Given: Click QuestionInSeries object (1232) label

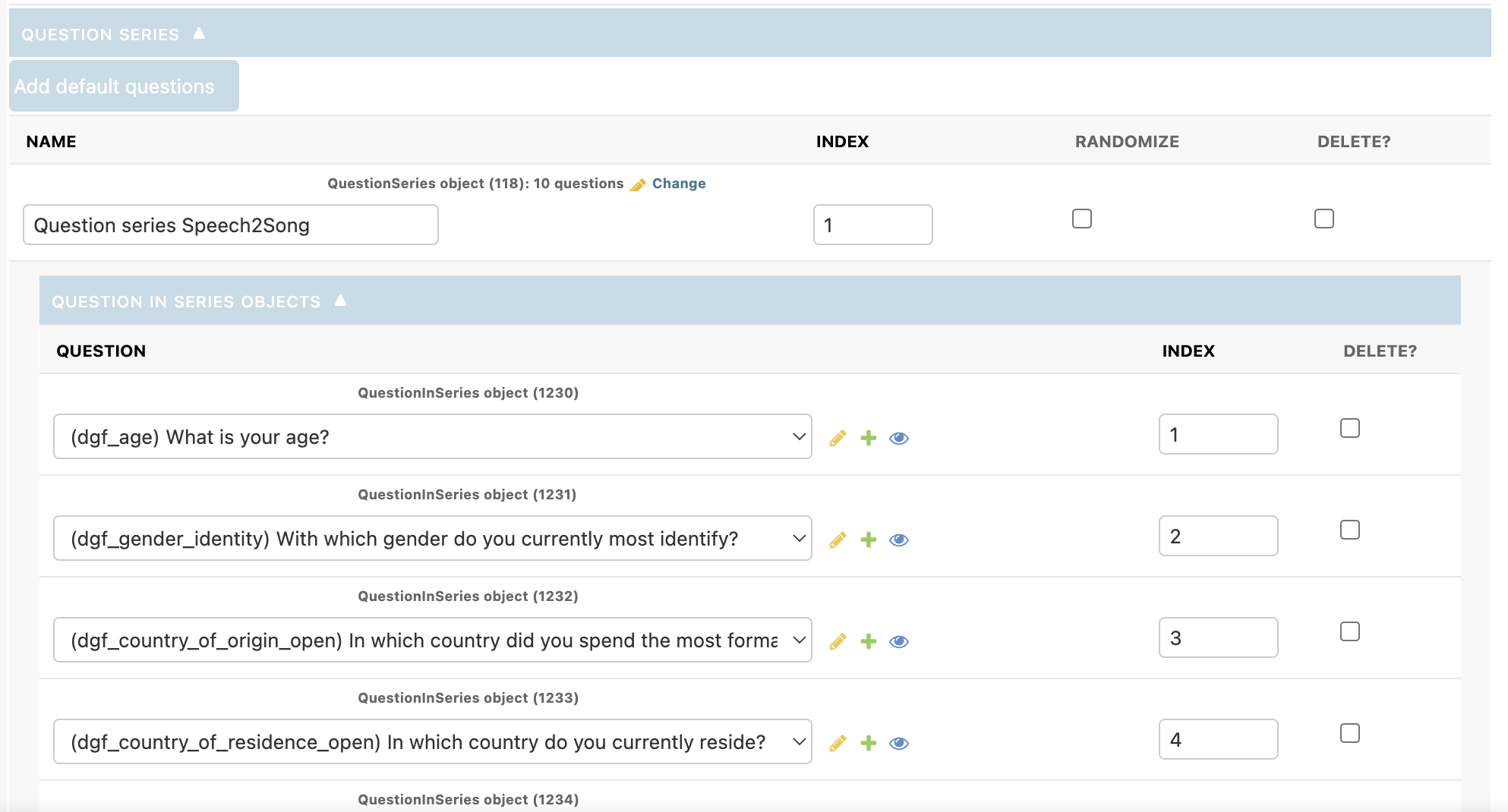Looking at the screenshot, I should pos(468,596).
